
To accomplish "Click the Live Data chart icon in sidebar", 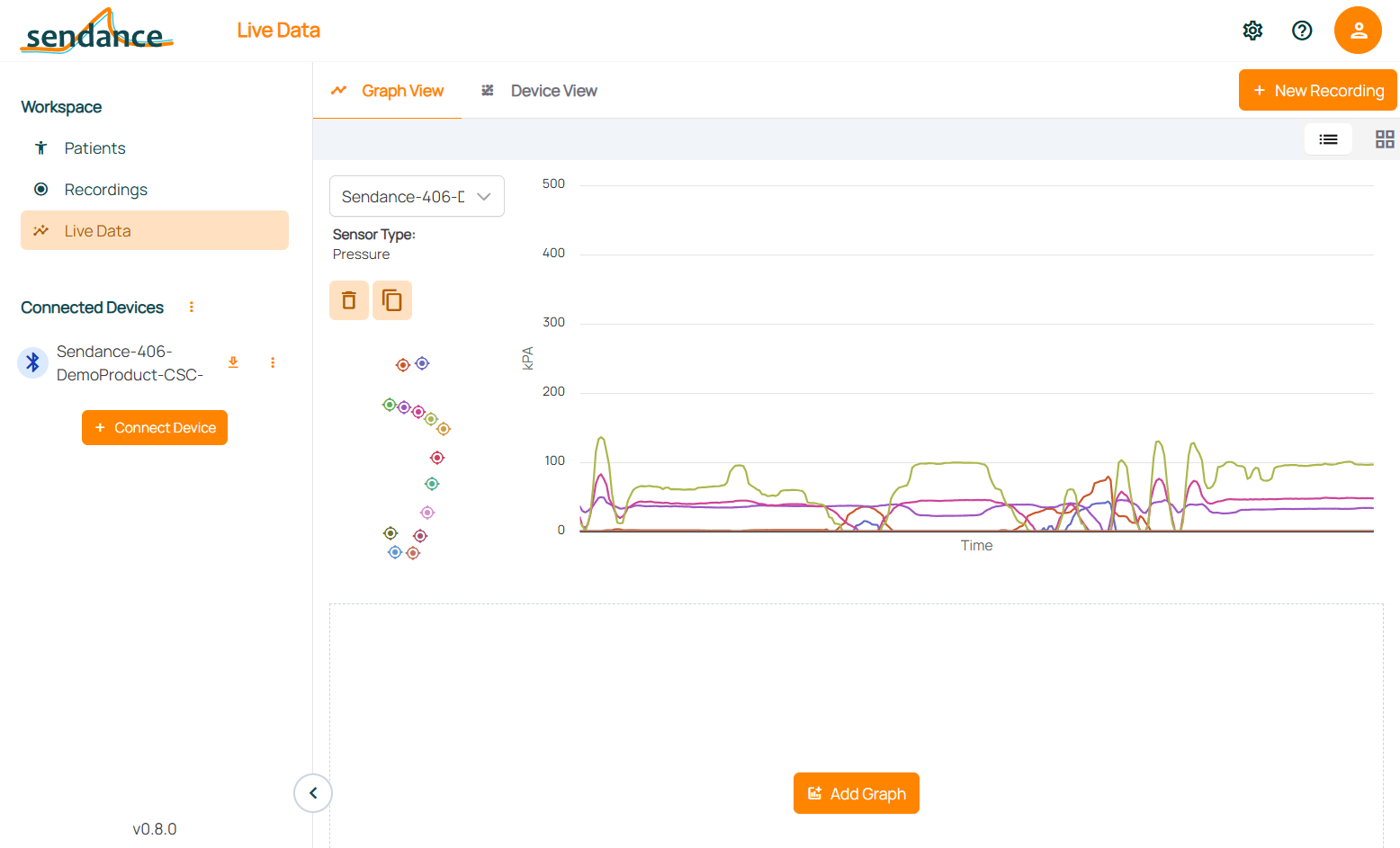I will (40, 231).
